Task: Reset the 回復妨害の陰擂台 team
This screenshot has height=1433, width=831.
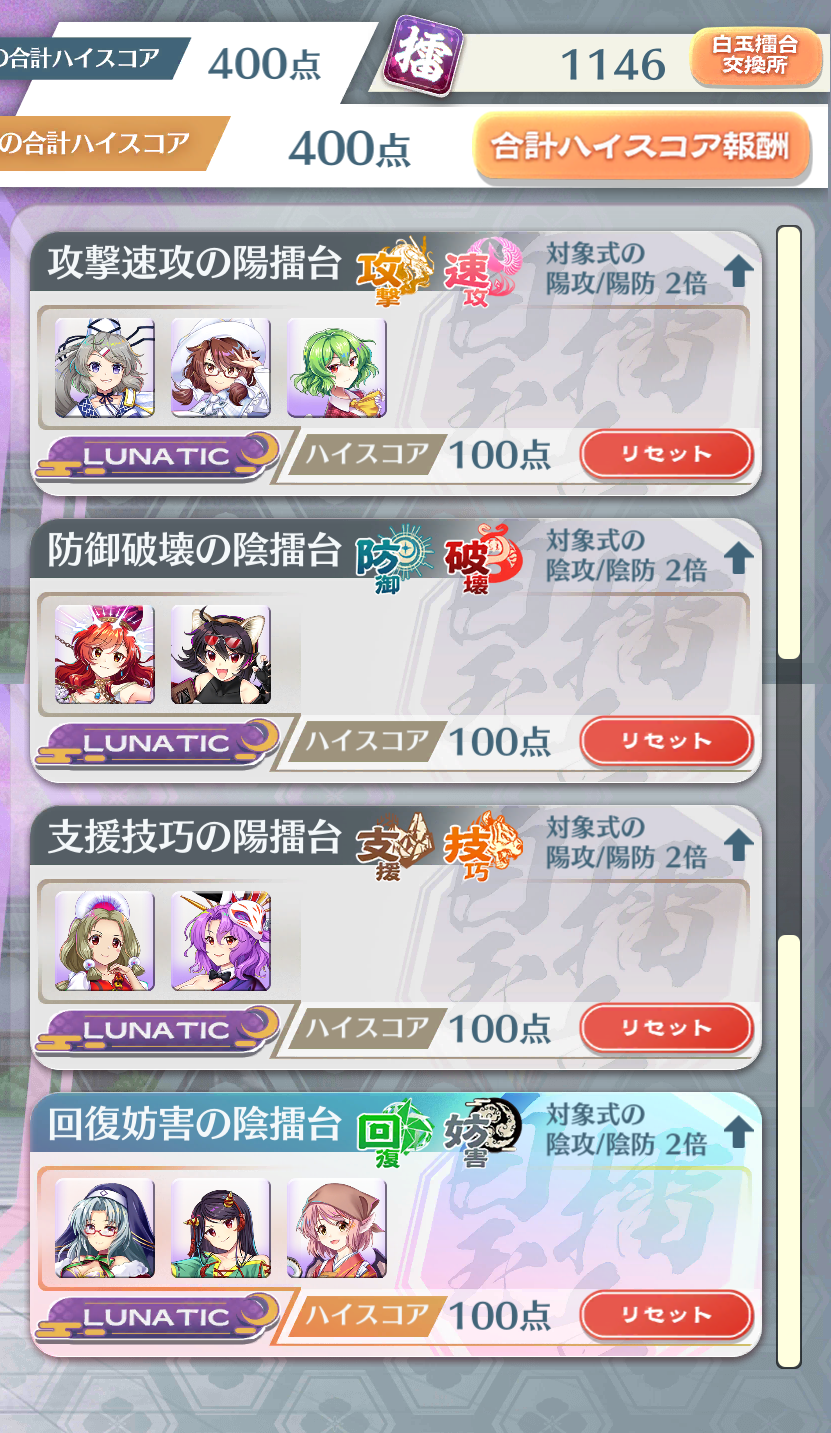Action: (x=666, y=1315)
